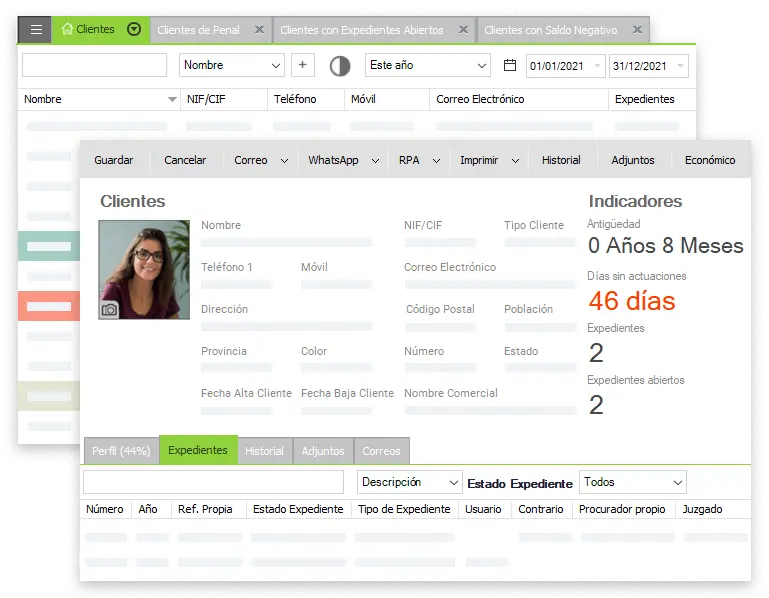Viewport: 769px width, 598px height.
Task: Click the green home icon in Clientes tab
Action: 67,30
